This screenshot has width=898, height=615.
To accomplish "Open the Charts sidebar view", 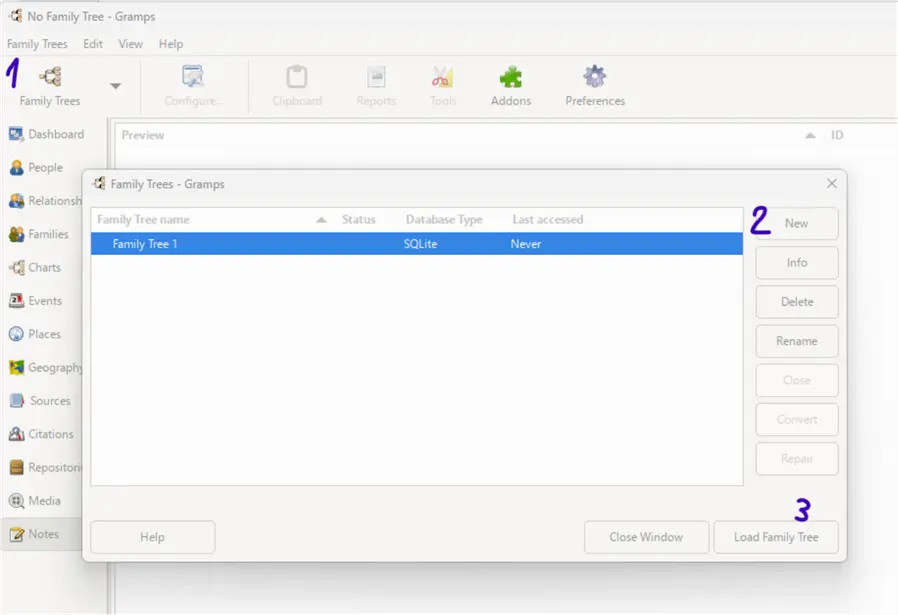I will pos(36,267).
